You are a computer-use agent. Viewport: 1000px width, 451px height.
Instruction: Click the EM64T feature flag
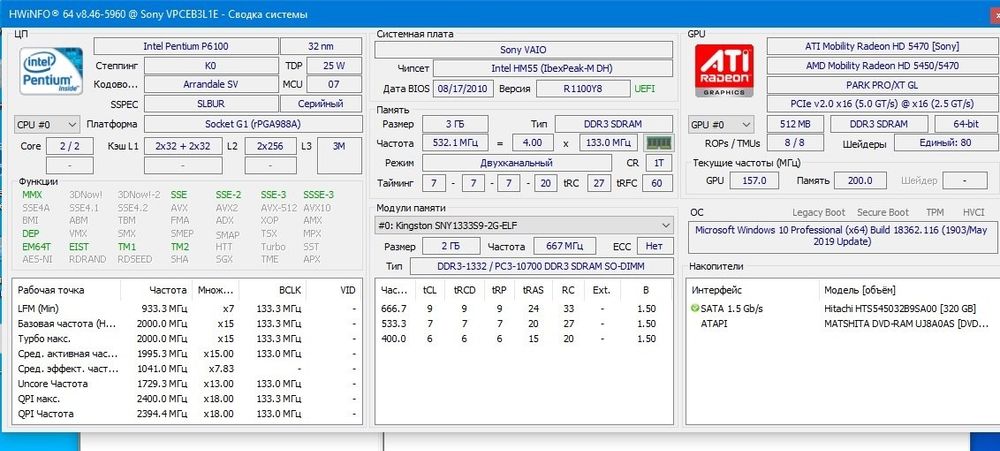point(34,246)
